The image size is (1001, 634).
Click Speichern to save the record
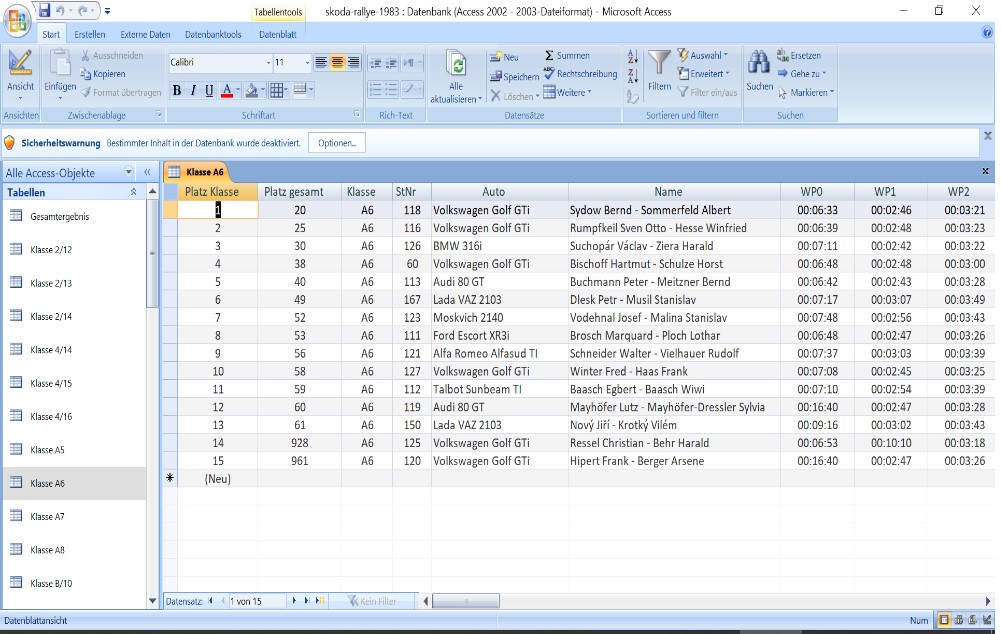515,77
